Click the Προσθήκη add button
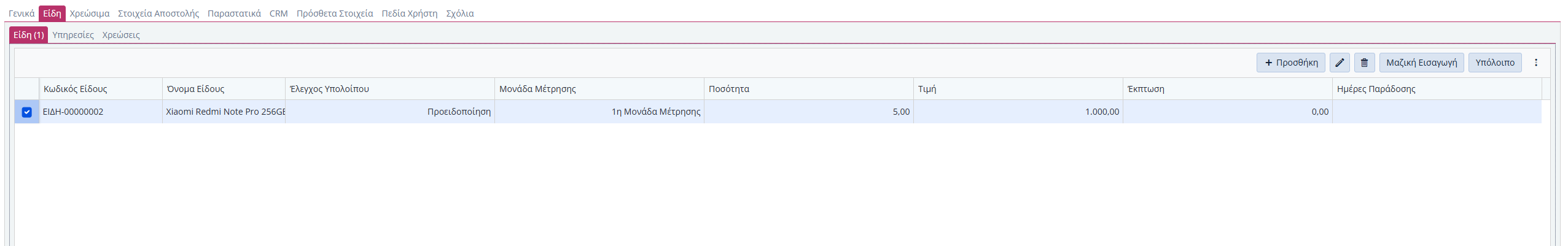The width and height of the screenshot is (1568, 246). pos(1291,63)
